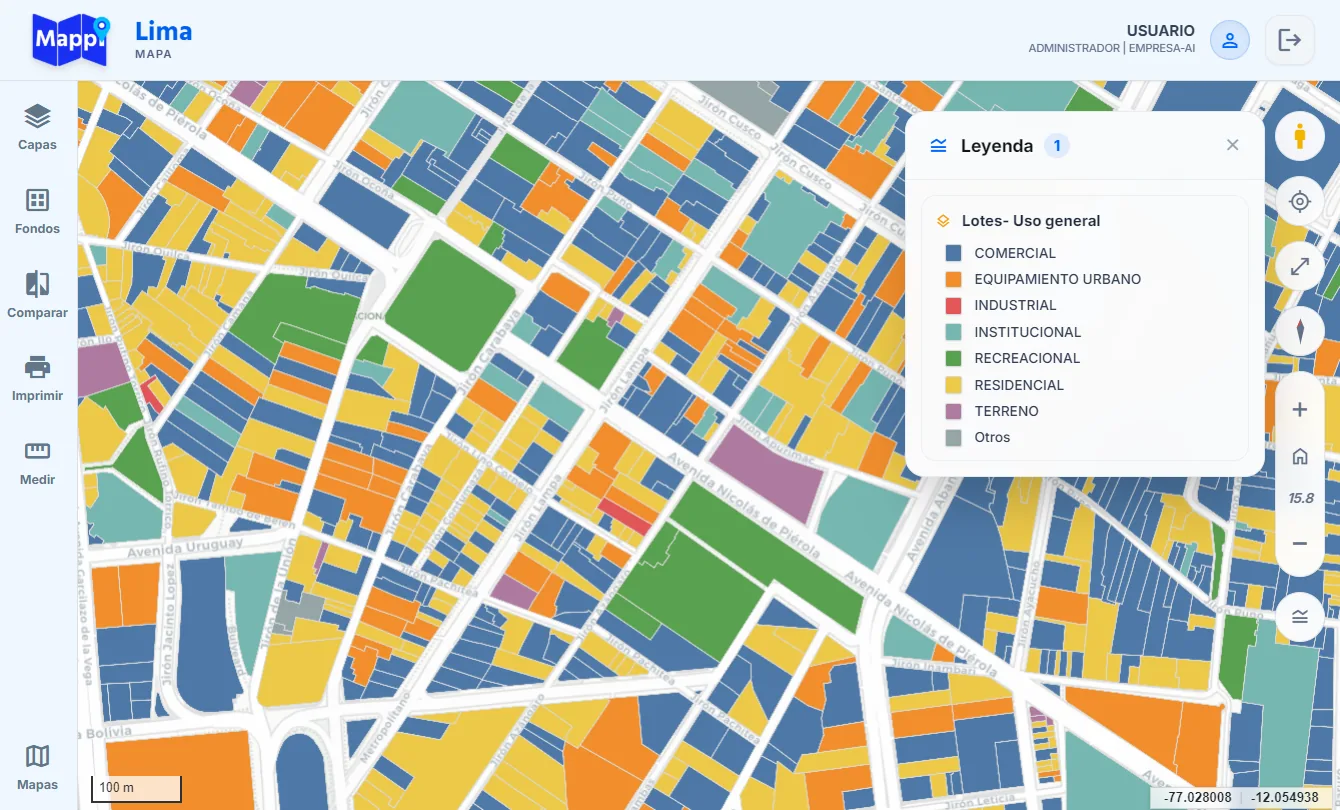Open the Imprimir print tool
Screen dimensions: 1340x810
pyautogui.click(x=38, y=379)
